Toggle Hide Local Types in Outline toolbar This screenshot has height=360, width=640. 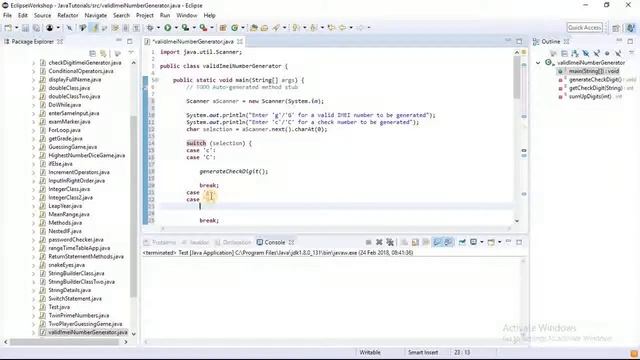tap(618, 53)
